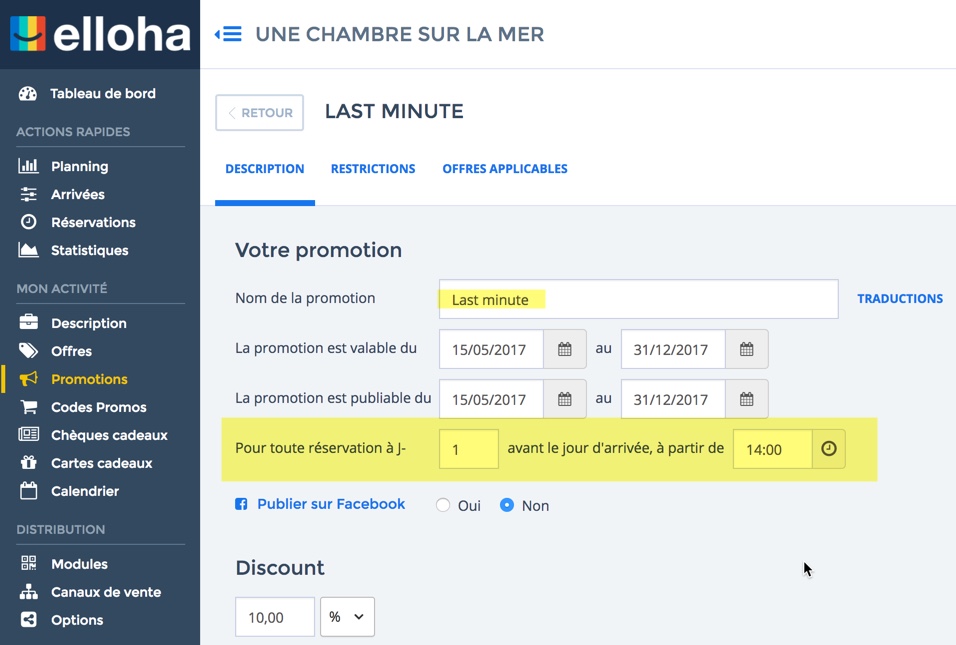
Task: Open calendar for publishable start date
Action: coord(564,399)
